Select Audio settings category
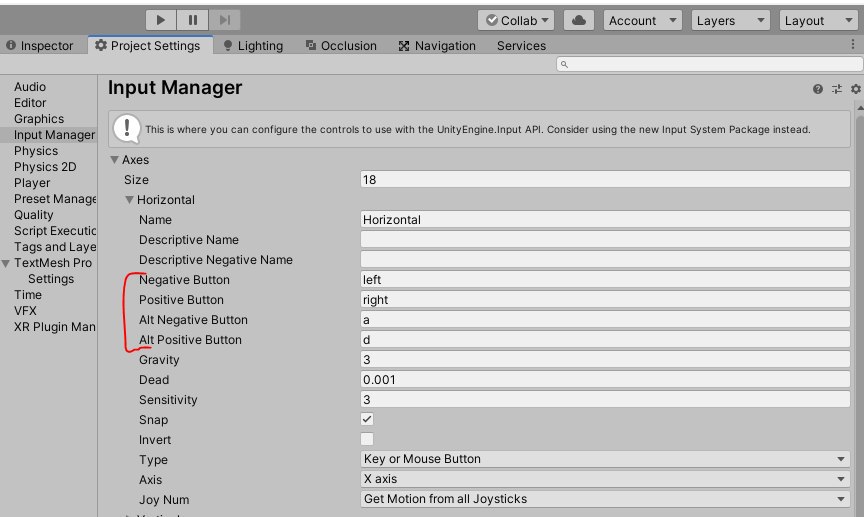The width and height of the screenshot is (864, 517). tap(30, 87)
